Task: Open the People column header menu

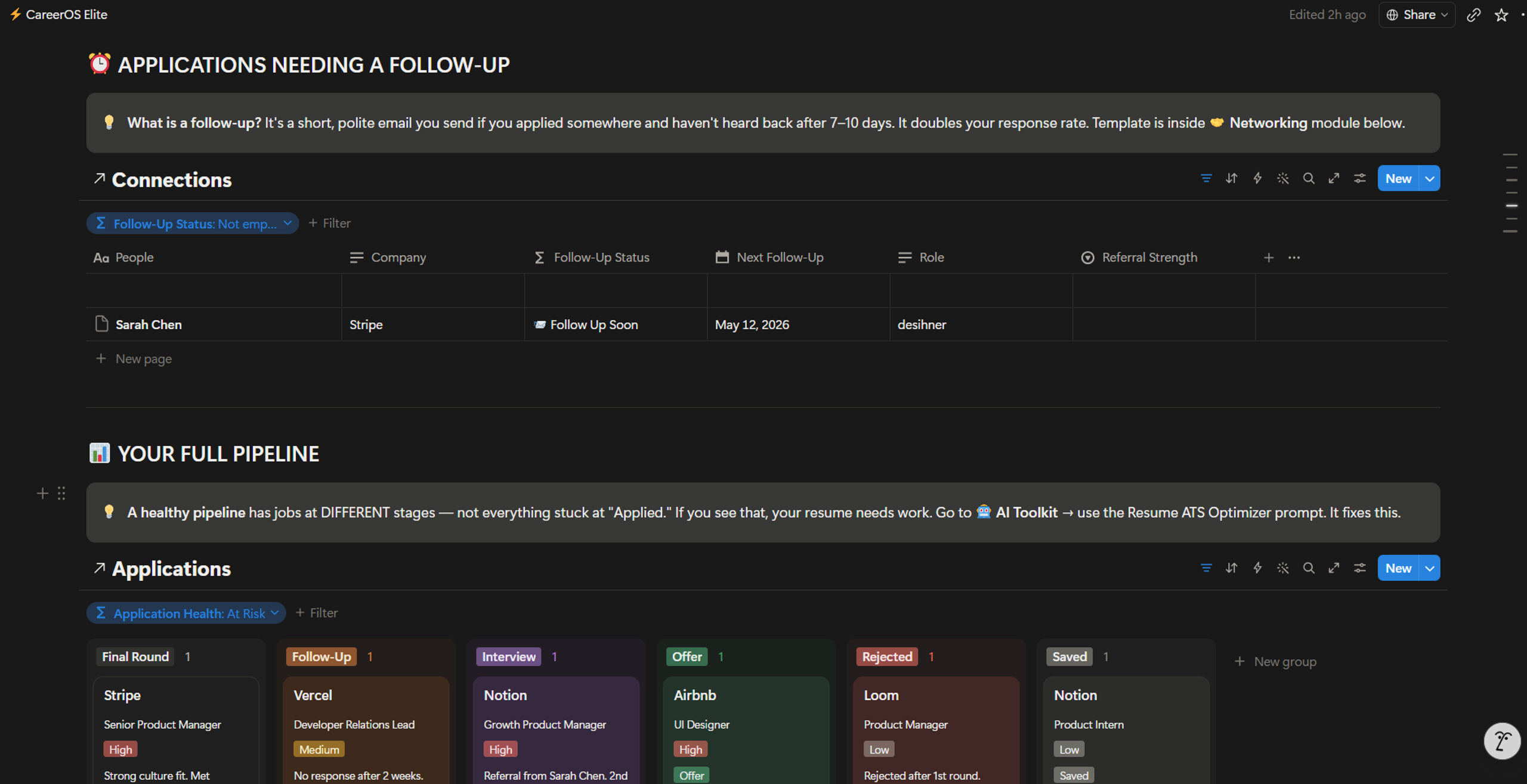Action: pos(214,258)
